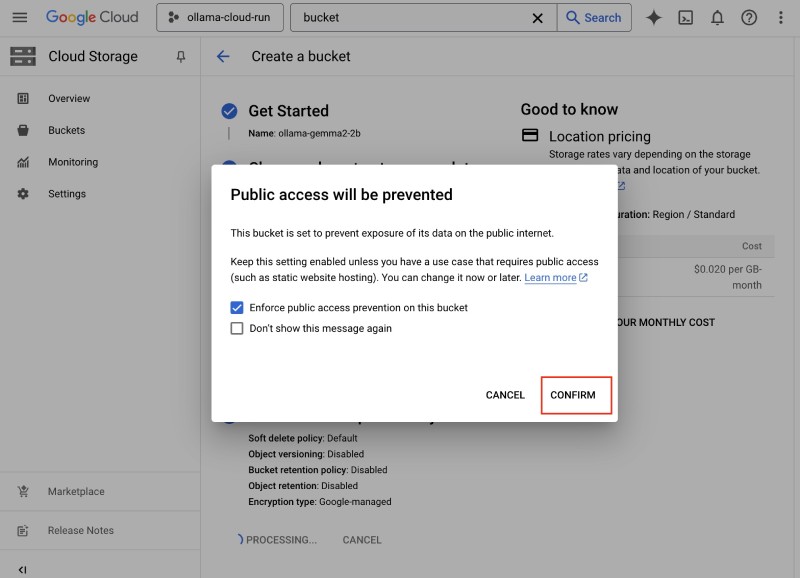Viewport: 800px width, 578px height.
Task: Open the three-dot settings and utilities menu
Action: click(x=781, y=18)
